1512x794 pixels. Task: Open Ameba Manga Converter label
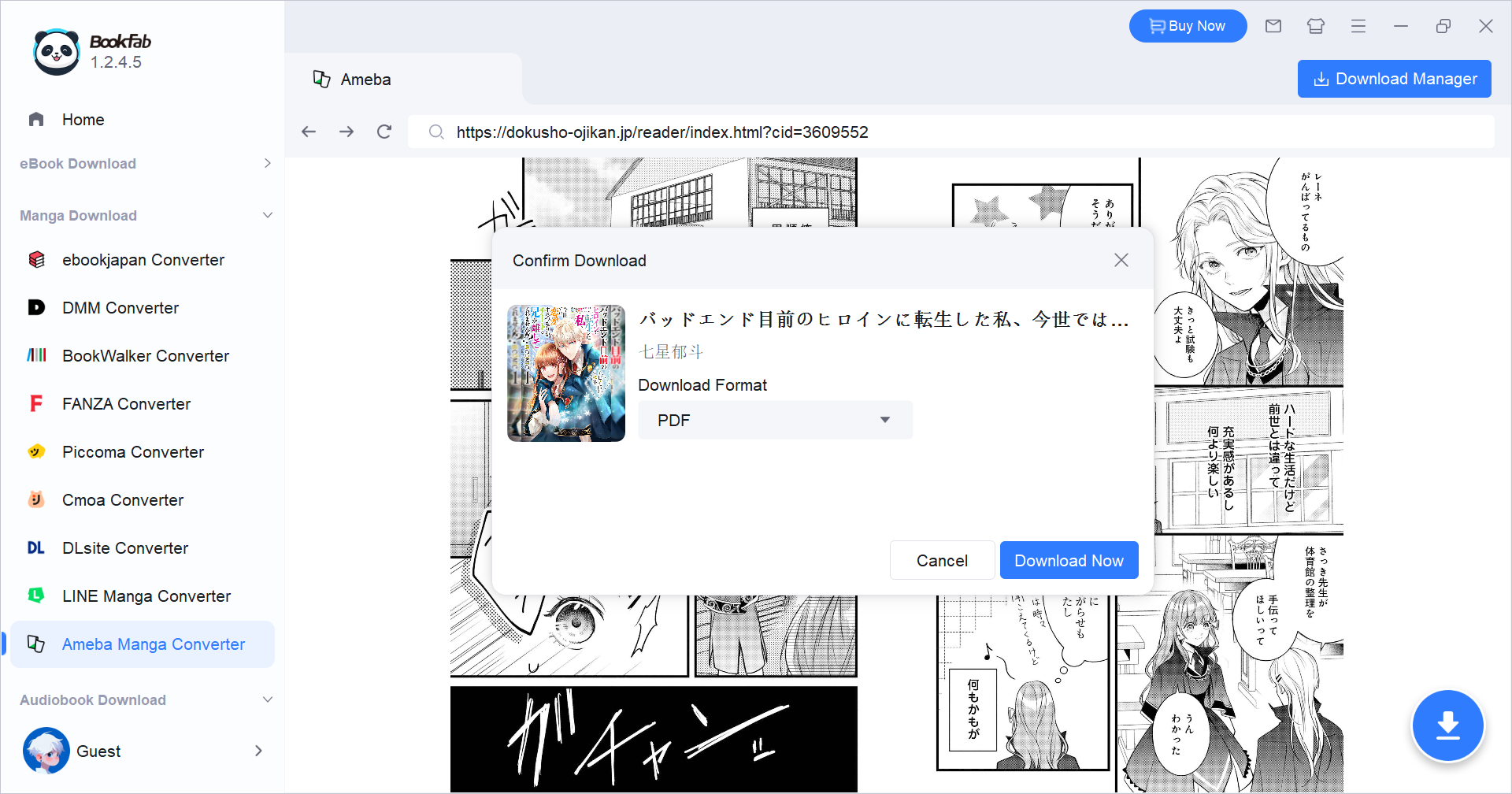pyautogui.click(x=154, y=644)
